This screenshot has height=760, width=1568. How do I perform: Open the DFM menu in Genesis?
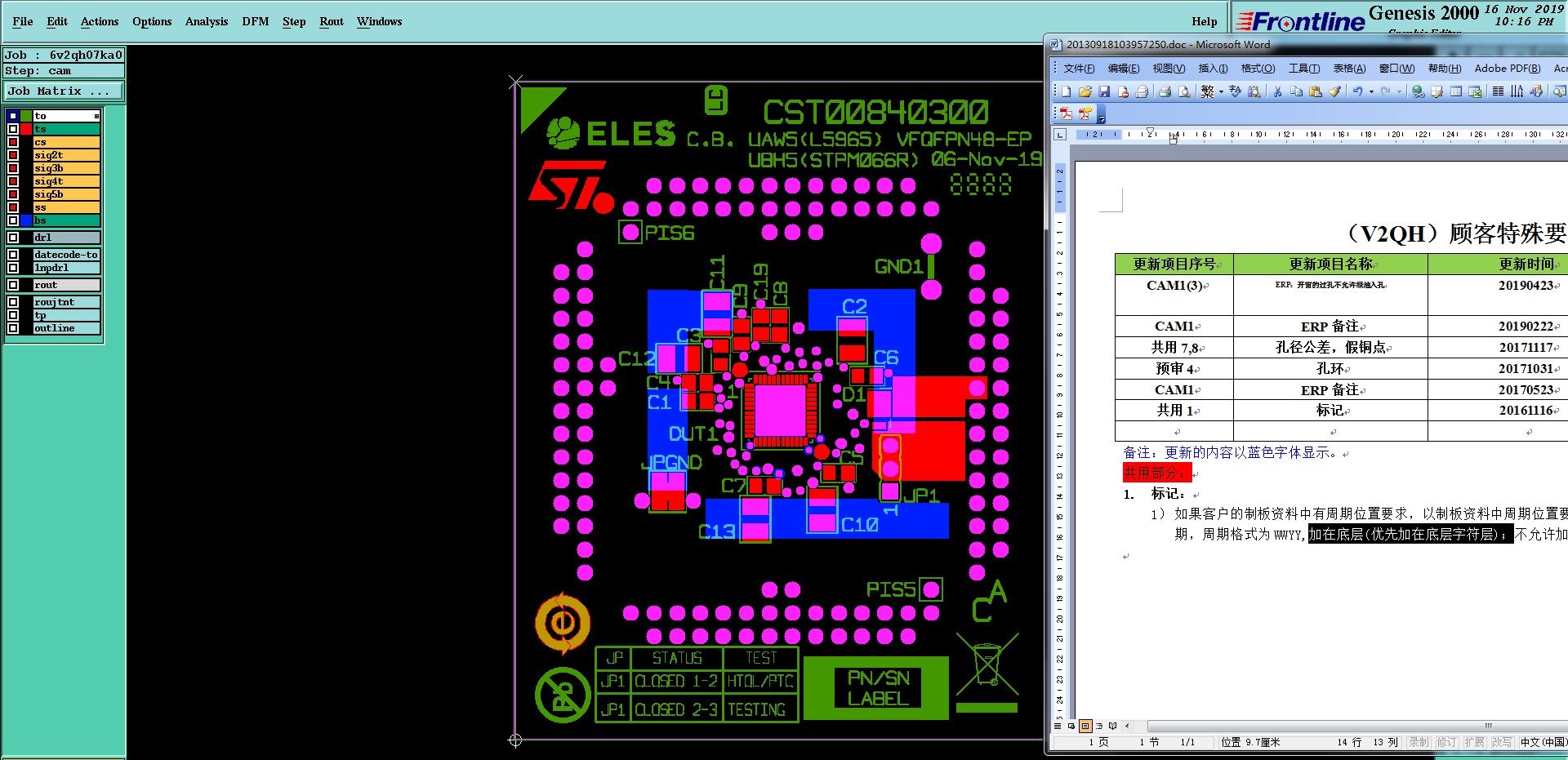256,21
